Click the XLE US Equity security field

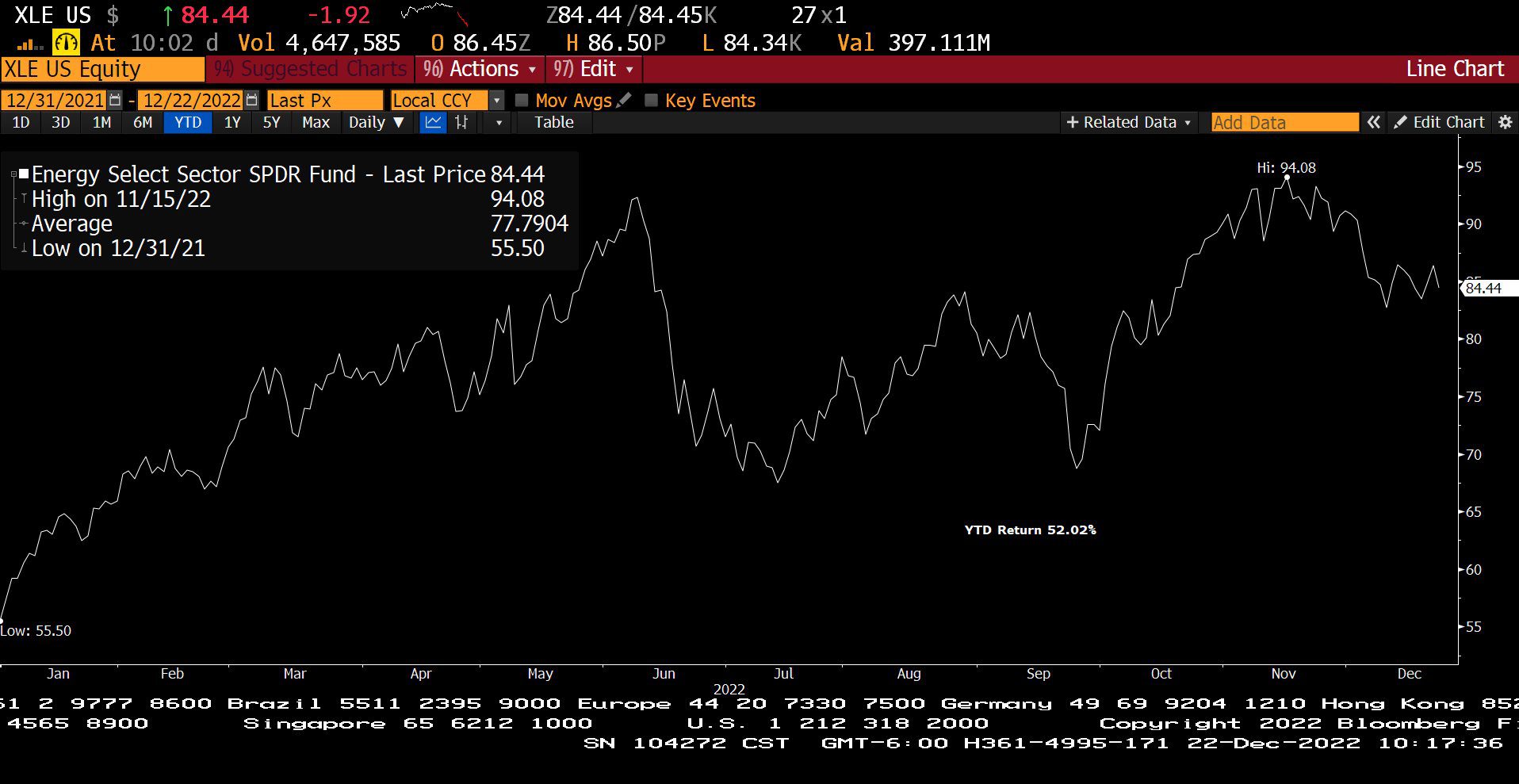(x=103, y=69)
